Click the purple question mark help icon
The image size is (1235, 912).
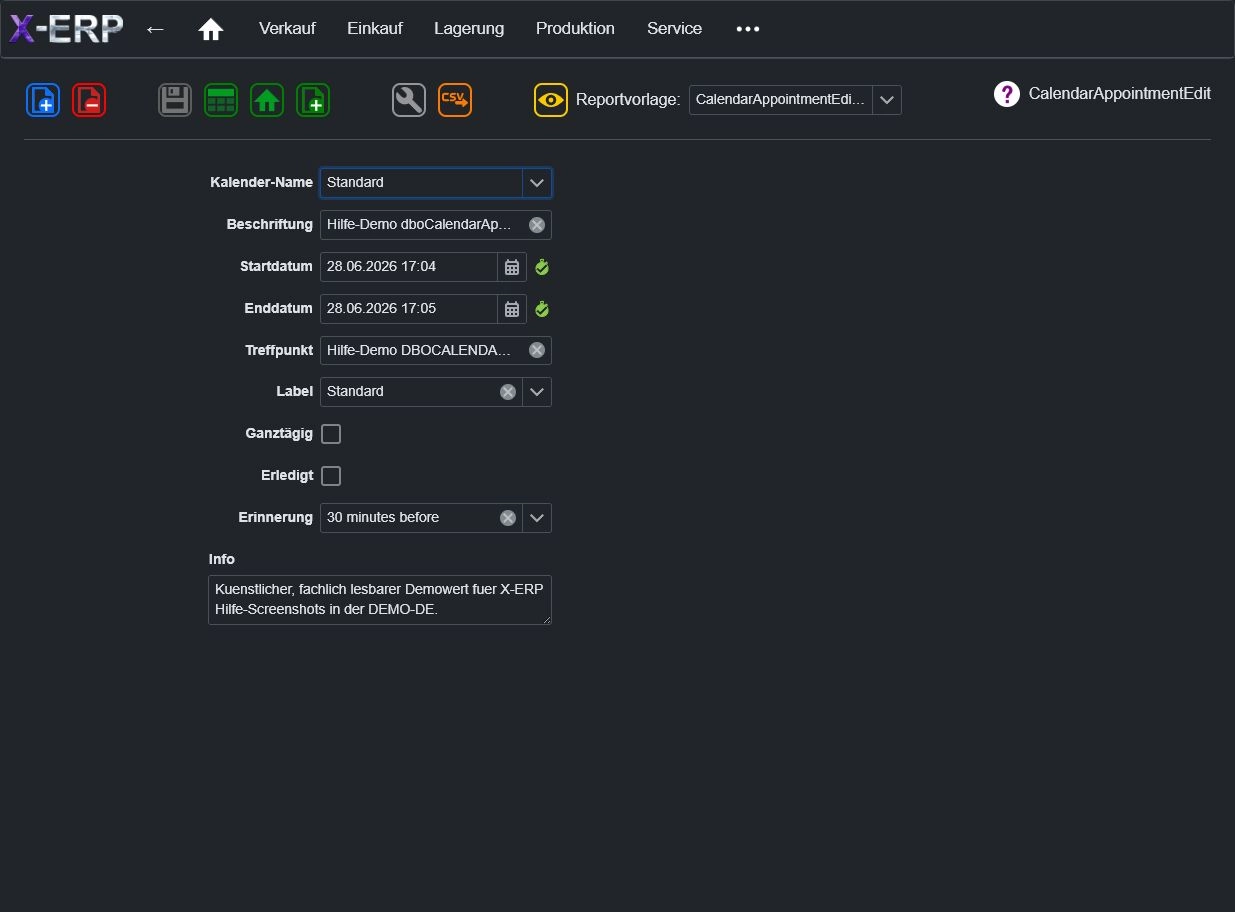[x=1006, y=94]
